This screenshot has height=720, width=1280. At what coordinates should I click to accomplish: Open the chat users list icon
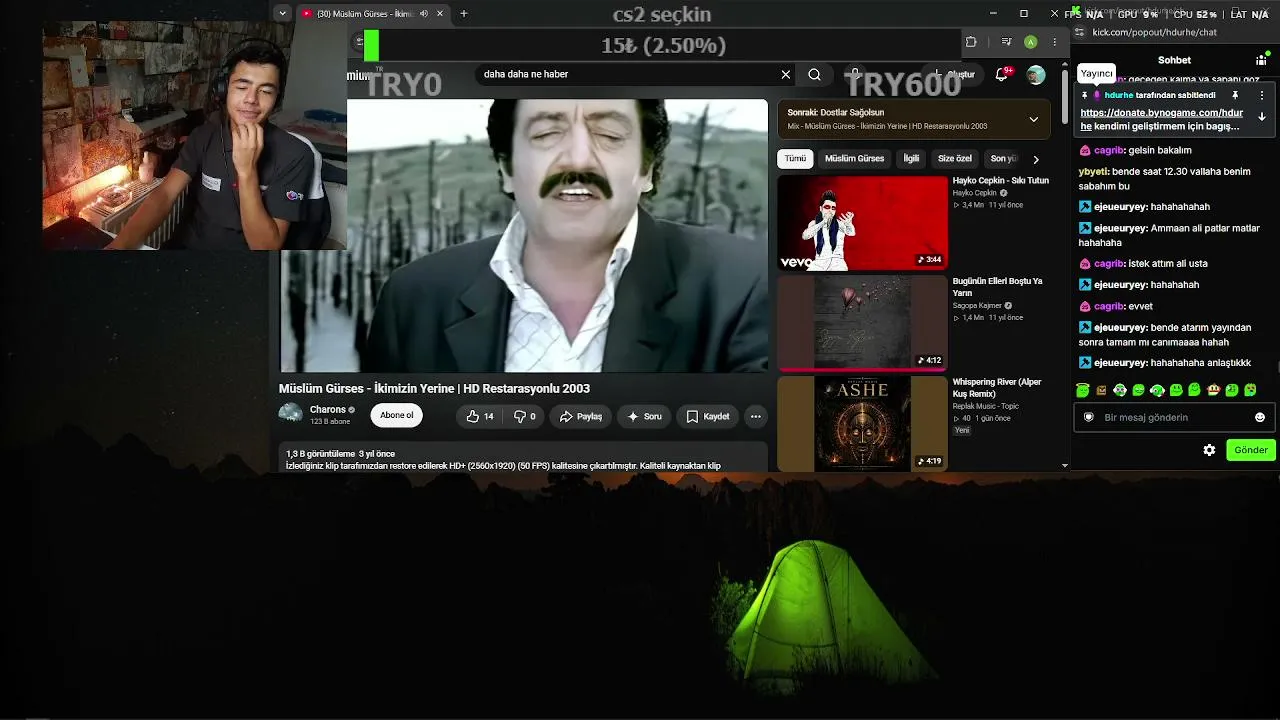[1262, 60]
